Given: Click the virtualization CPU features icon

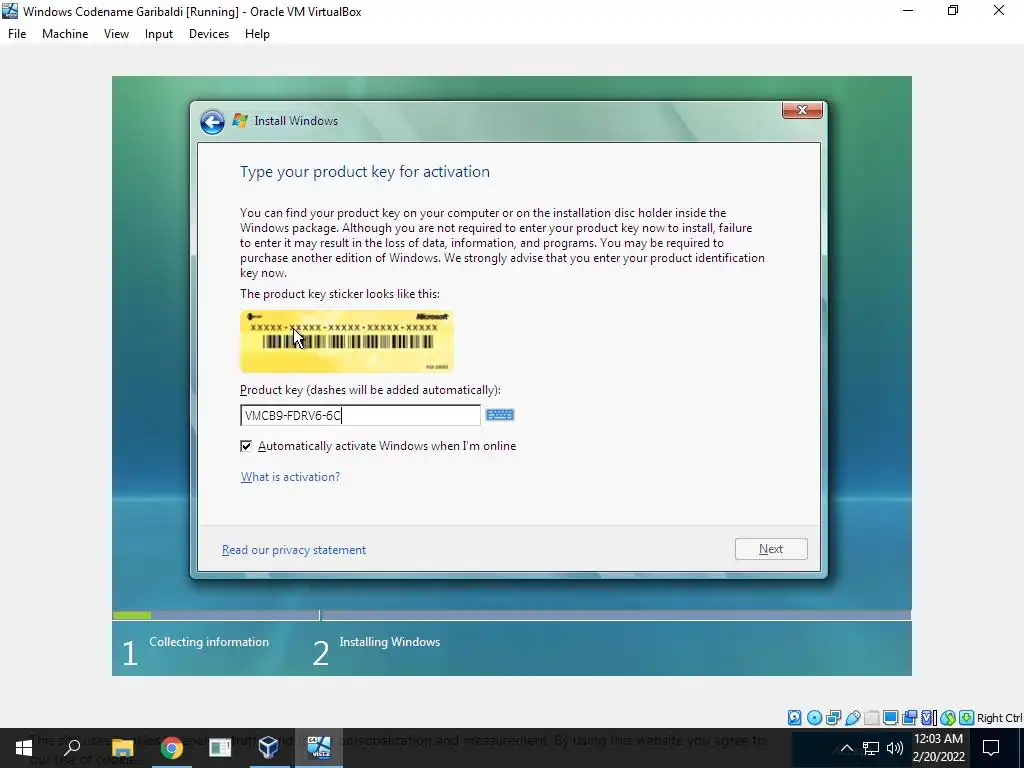Looking at the screenshot, I should [x=929, y=718].
